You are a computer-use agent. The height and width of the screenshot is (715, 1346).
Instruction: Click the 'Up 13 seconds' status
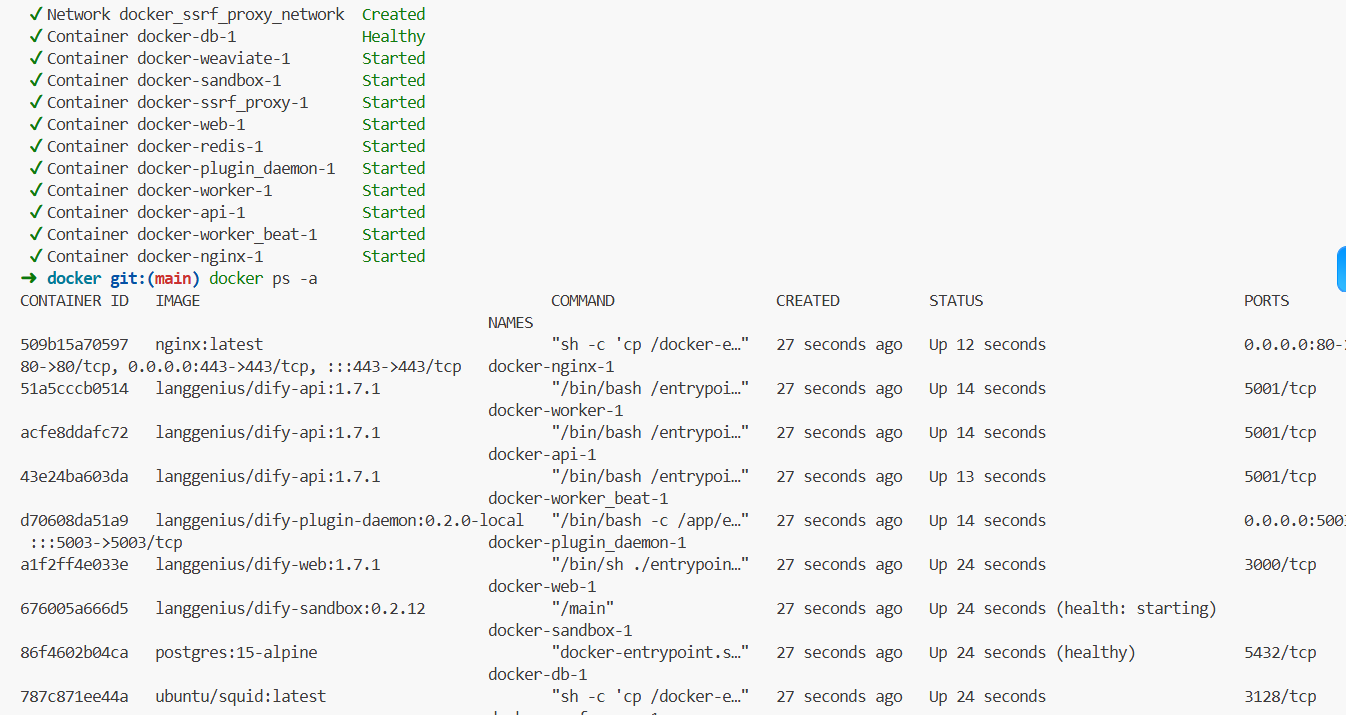(x=987, y=477)
